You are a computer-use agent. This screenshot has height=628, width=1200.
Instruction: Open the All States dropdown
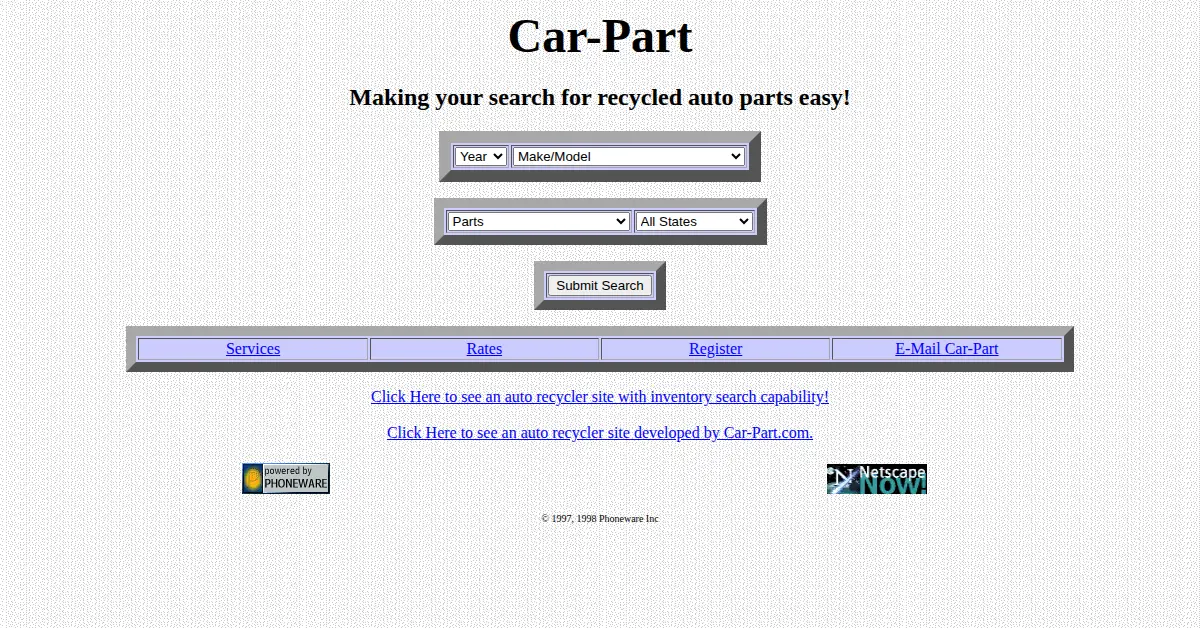click(x=694, y=221)
